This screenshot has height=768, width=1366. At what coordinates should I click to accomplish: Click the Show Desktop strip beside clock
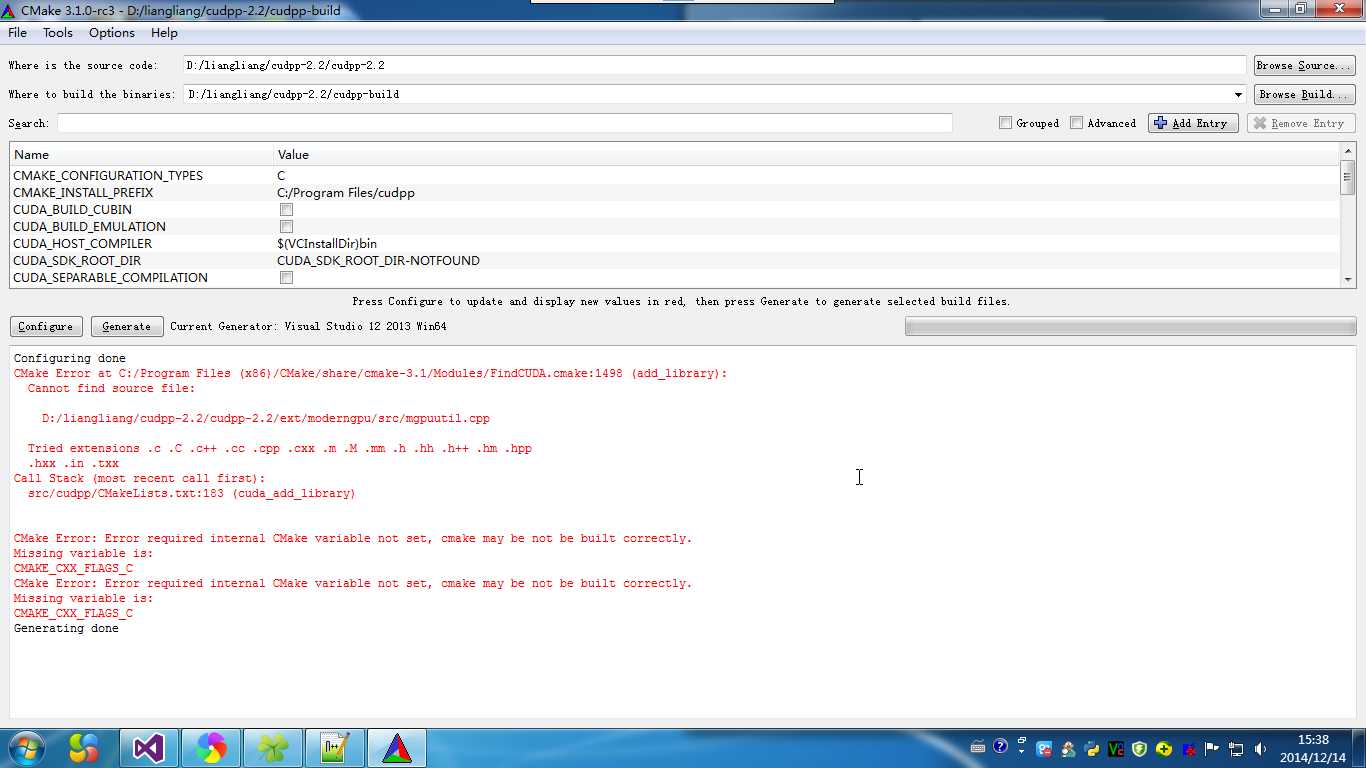coord(1358,748)
